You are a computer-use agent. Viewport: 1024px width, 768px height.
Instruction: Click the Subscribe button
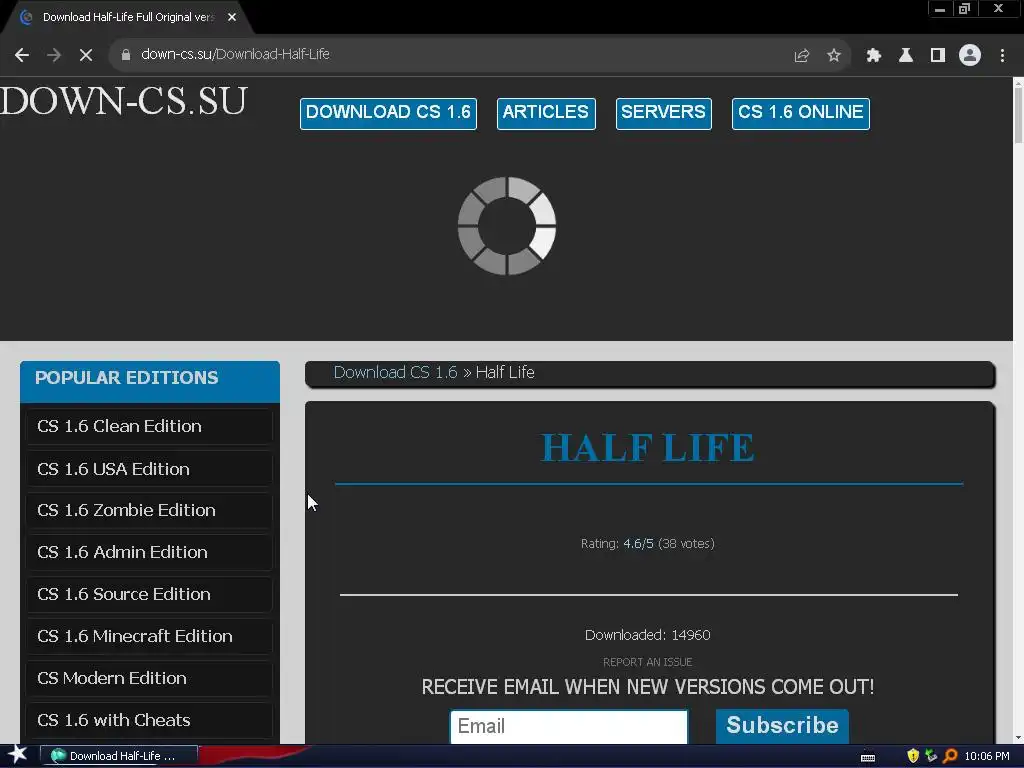coord(782,726)
